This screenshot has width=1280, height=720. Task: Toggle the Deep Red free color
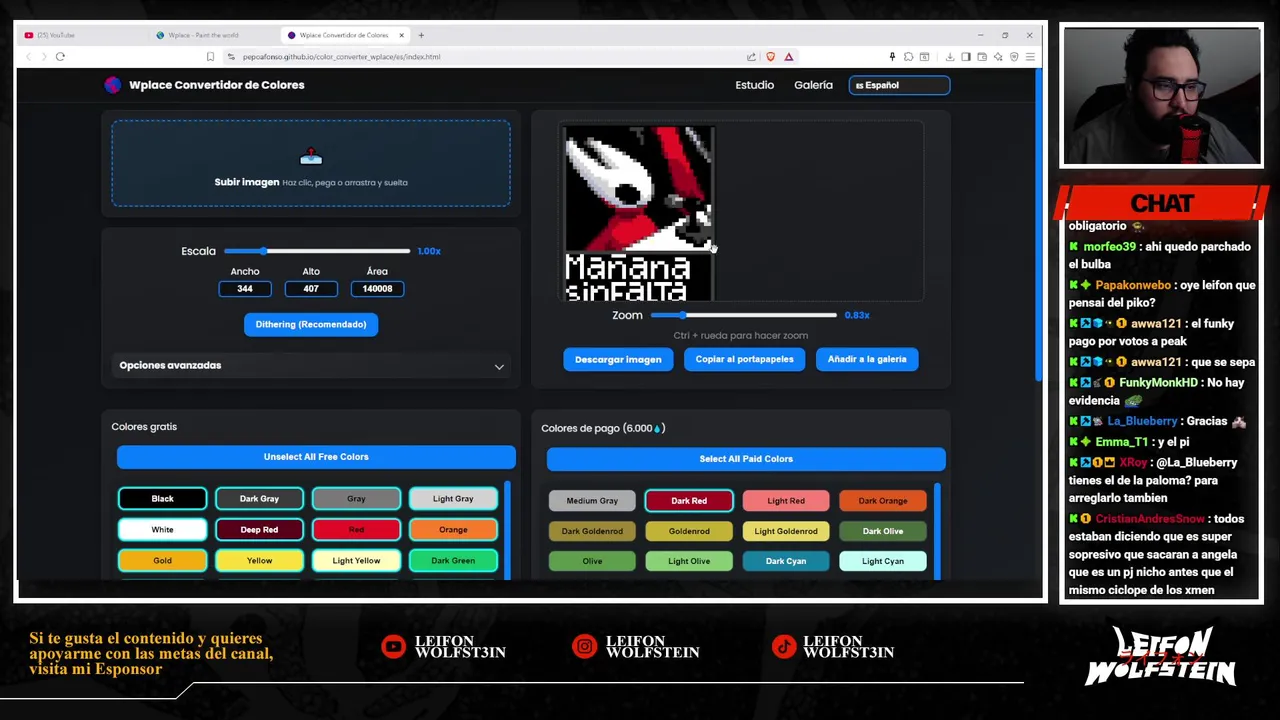(259, 530)
